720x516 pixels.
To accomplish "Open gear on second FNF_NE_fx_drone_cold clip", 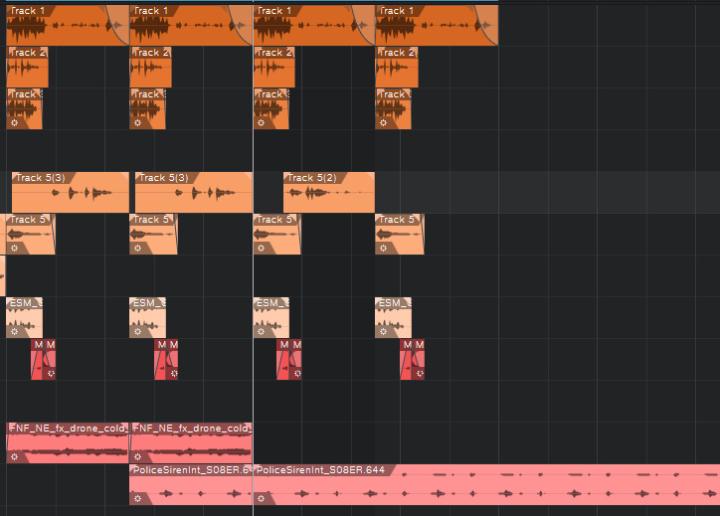I will click(137, 457).
